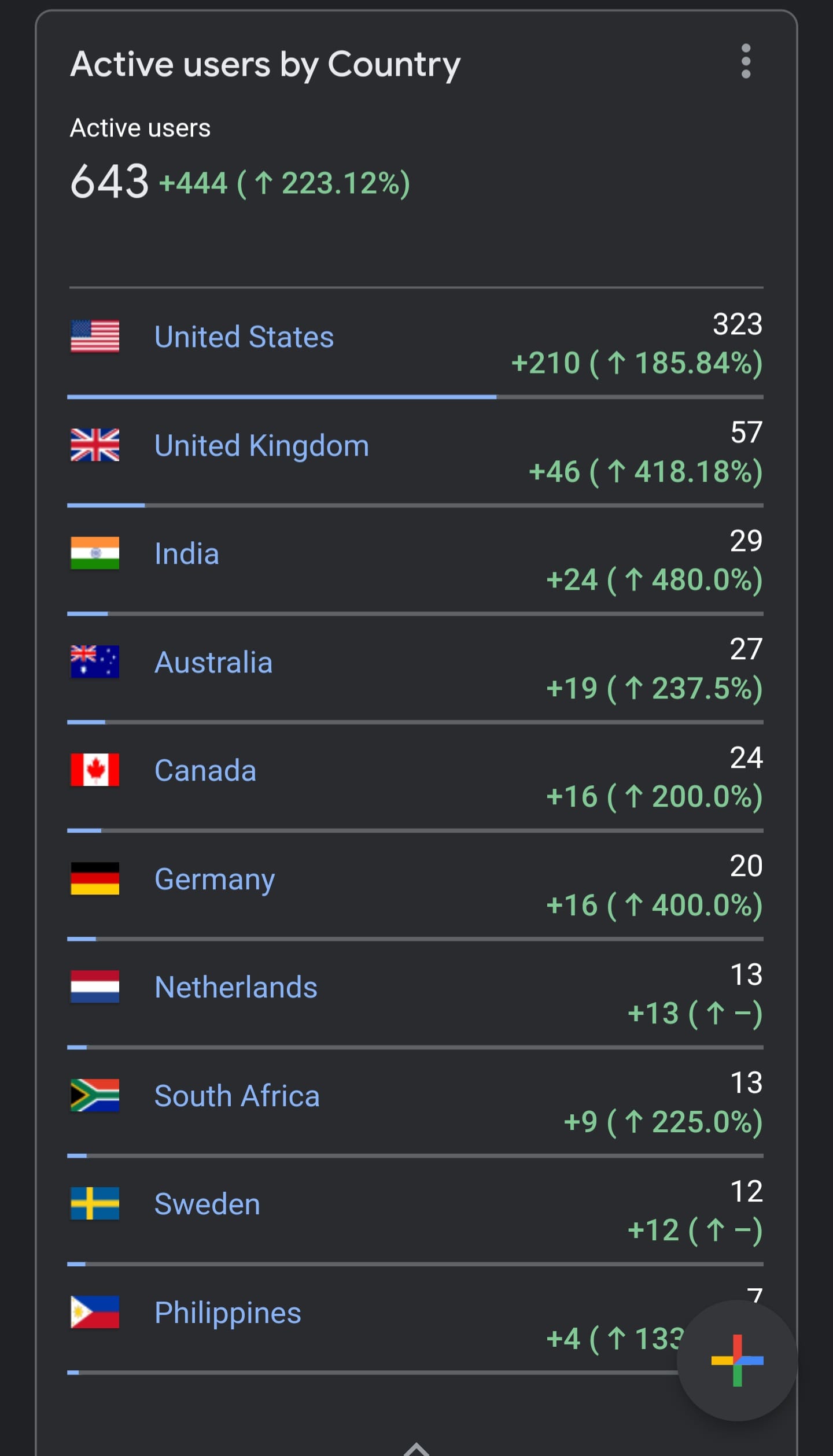Open the United Kingdom country link
The width and height of the screenshot is (833, 1456).
[261, 445]
